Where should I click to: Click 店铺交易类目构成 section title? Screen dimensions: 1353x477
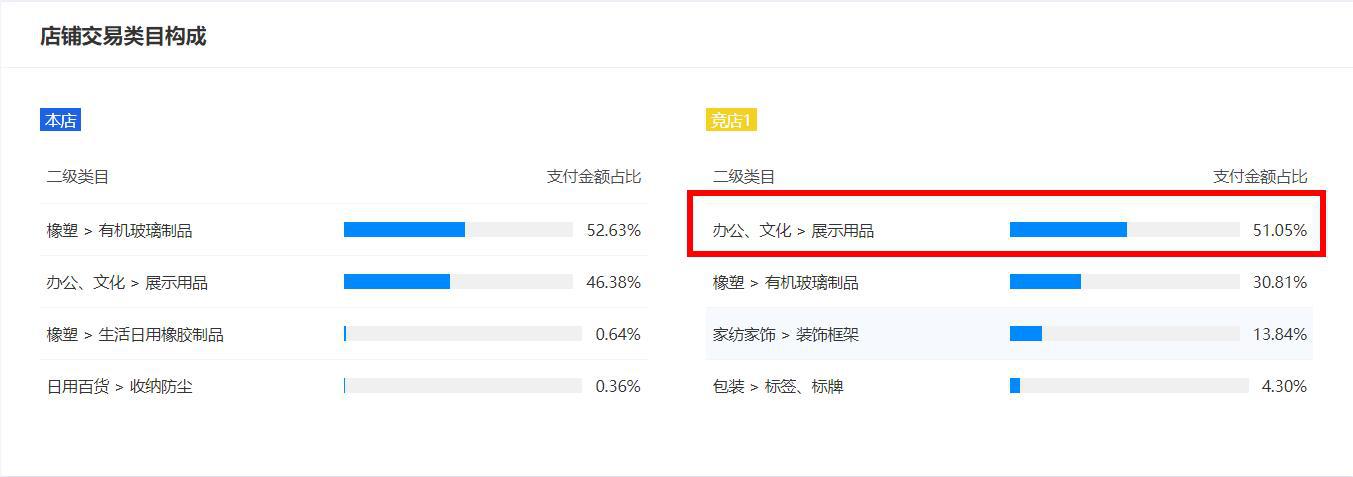pos(123,37)
